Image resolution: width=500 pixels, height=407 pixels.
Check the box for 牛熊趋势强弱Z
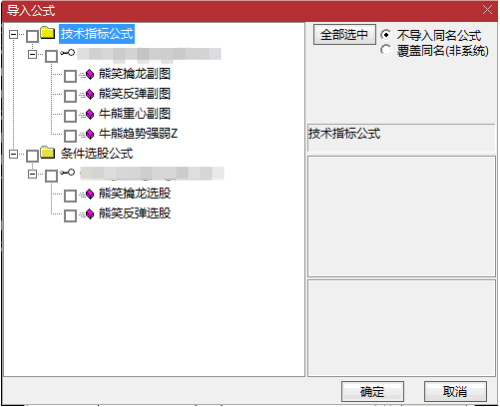click(70, 136)
